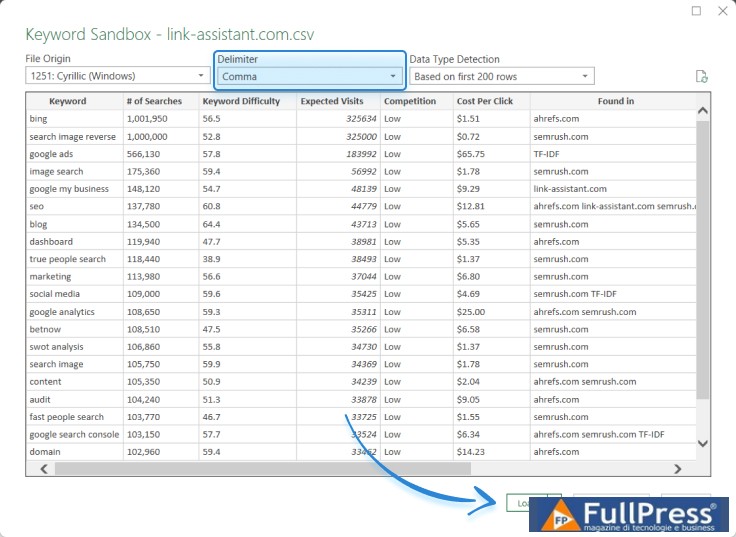Open the File Origin dropdown

coord(116,76)
